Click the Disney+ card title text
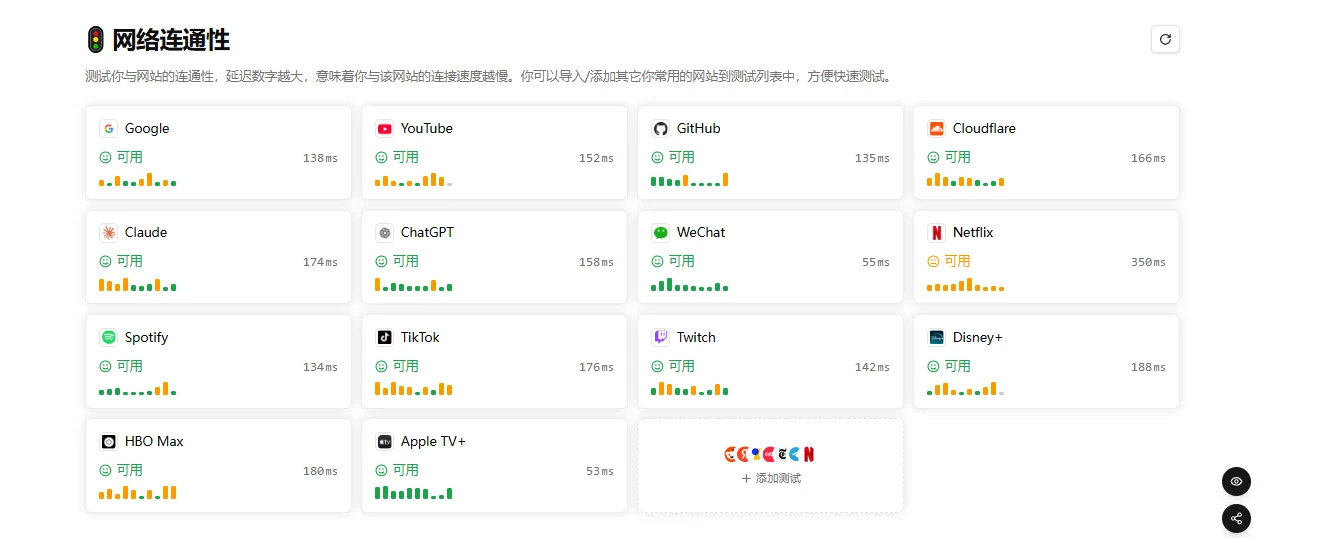The height and width of the screenshot is (538, 1340). [978, 337]
